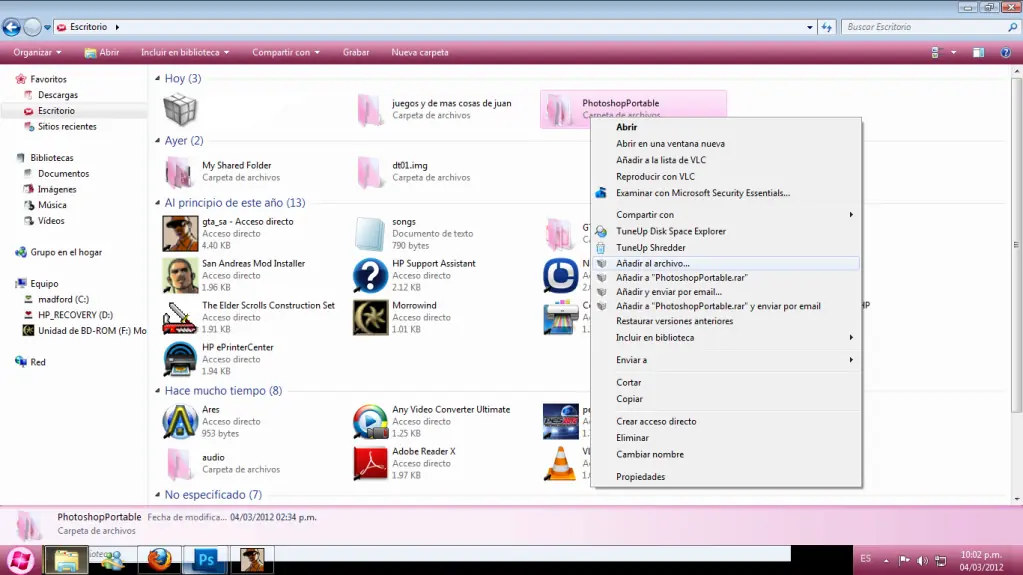Screen dimensions: 1023x575
Task: Select the gta_sa shortcut icon
Action: (x=180, y=233)
